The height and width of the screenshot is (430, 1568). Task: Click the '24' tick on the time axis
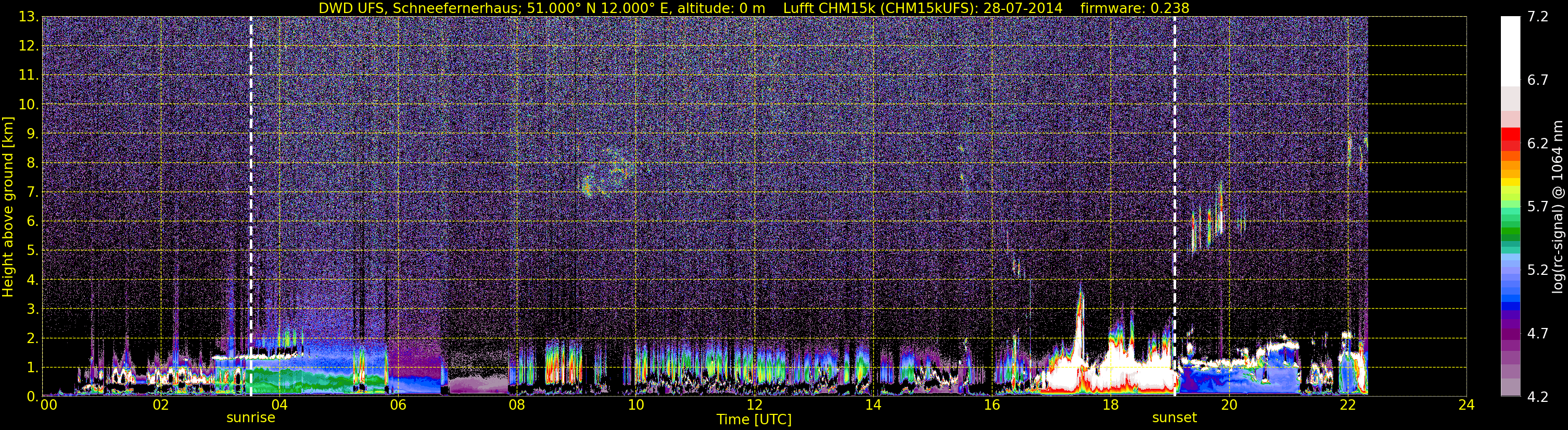pyautogui.click(x=1467, y=405)
